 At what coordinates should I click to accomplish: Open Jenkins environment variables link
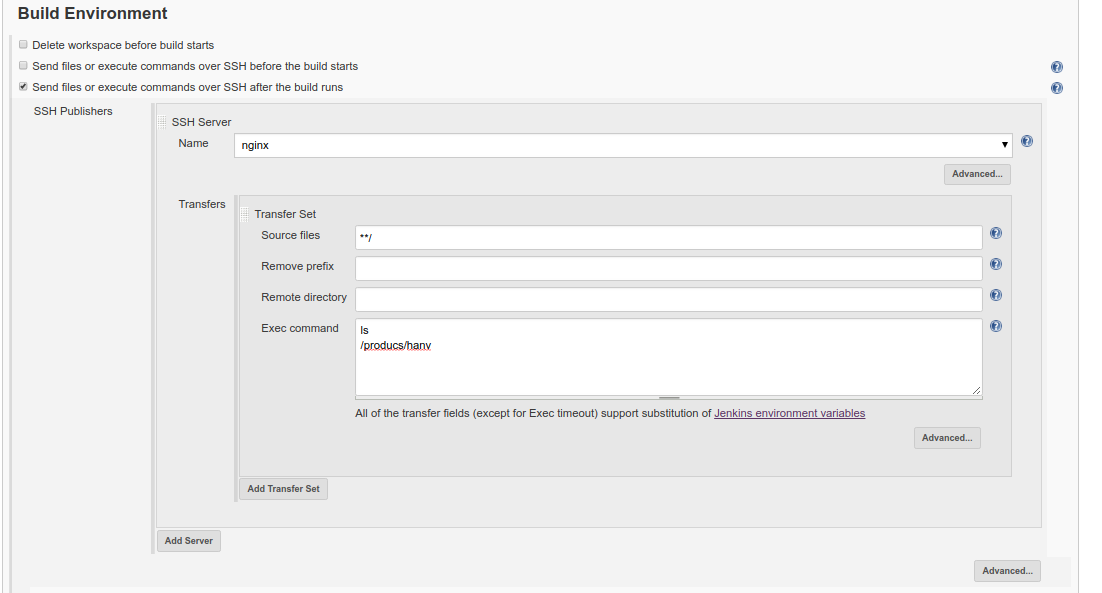click(x=789, y=414)
